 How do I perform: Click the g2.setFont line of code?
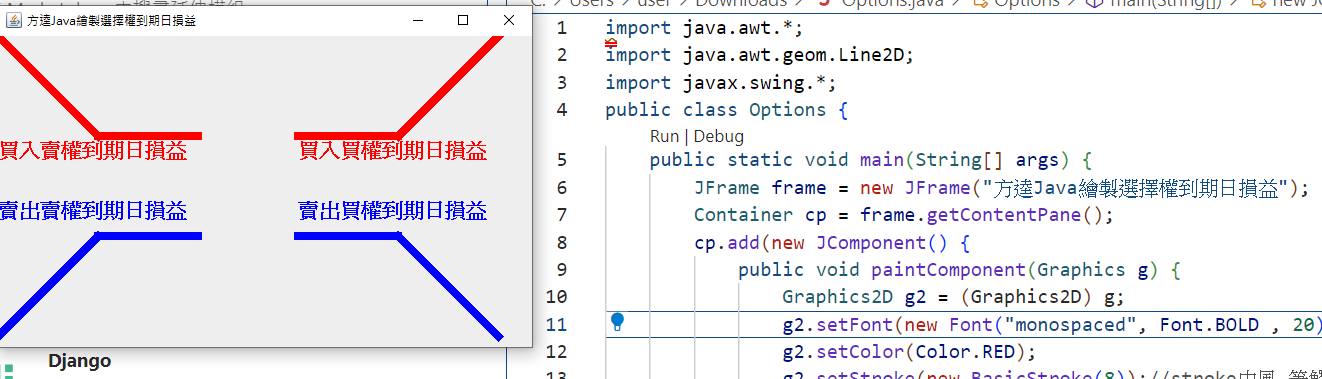coord(1052,325)
